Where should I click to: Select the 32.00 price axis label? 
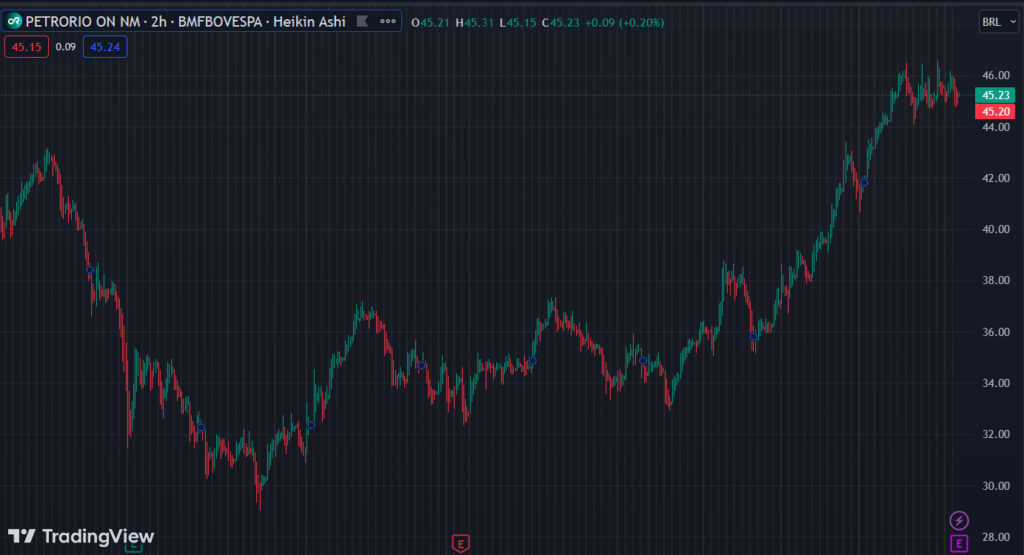tap(996, 434)
